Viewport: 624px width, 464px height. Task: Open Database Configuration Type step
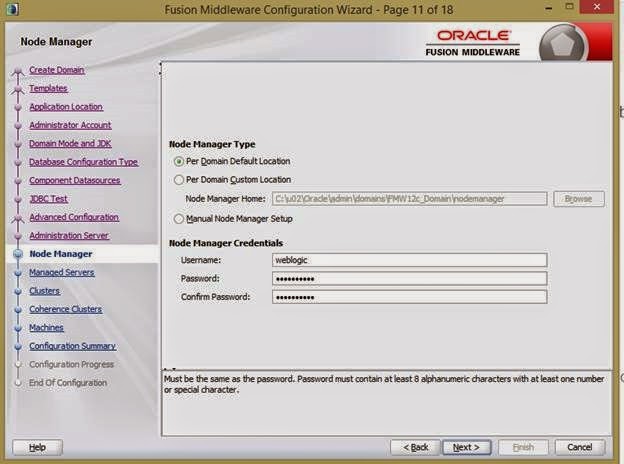coord(84,162)
